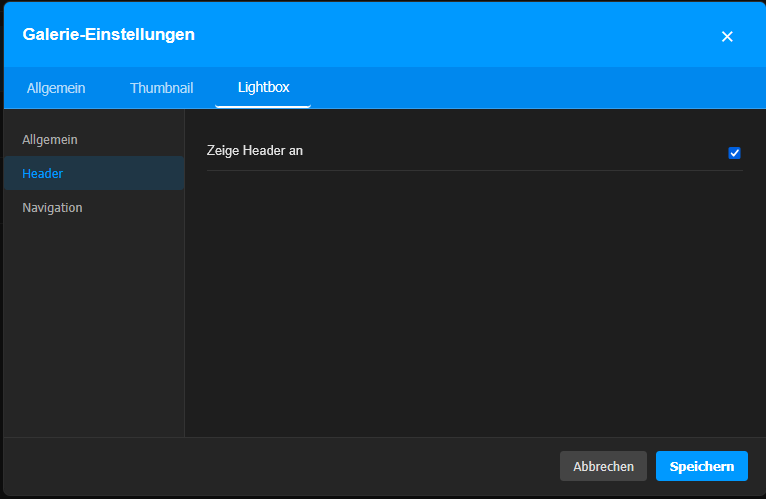Viewport: 766px width, 499px height.
Task: Uncheck the Zeige Header an checkbox
Action: 734,153
